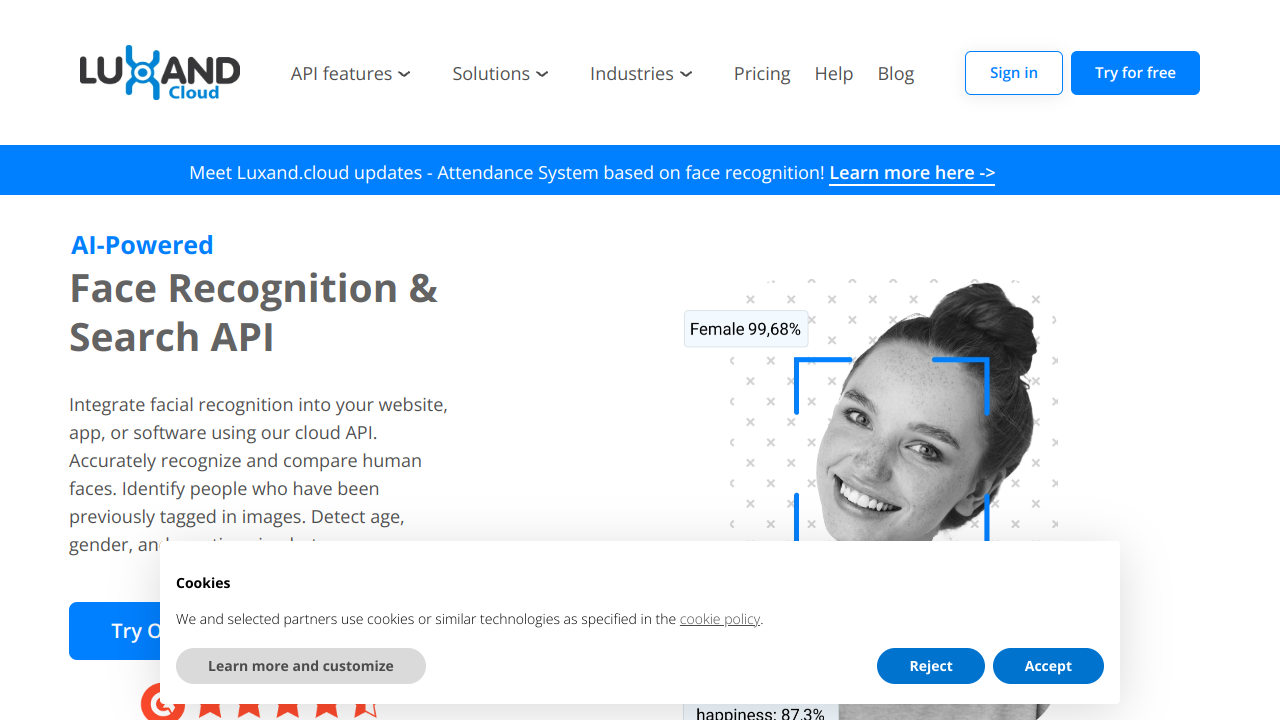The image size is (1280, 720).
Task: Expand the Industries dropdown
Action: (641, 74)
